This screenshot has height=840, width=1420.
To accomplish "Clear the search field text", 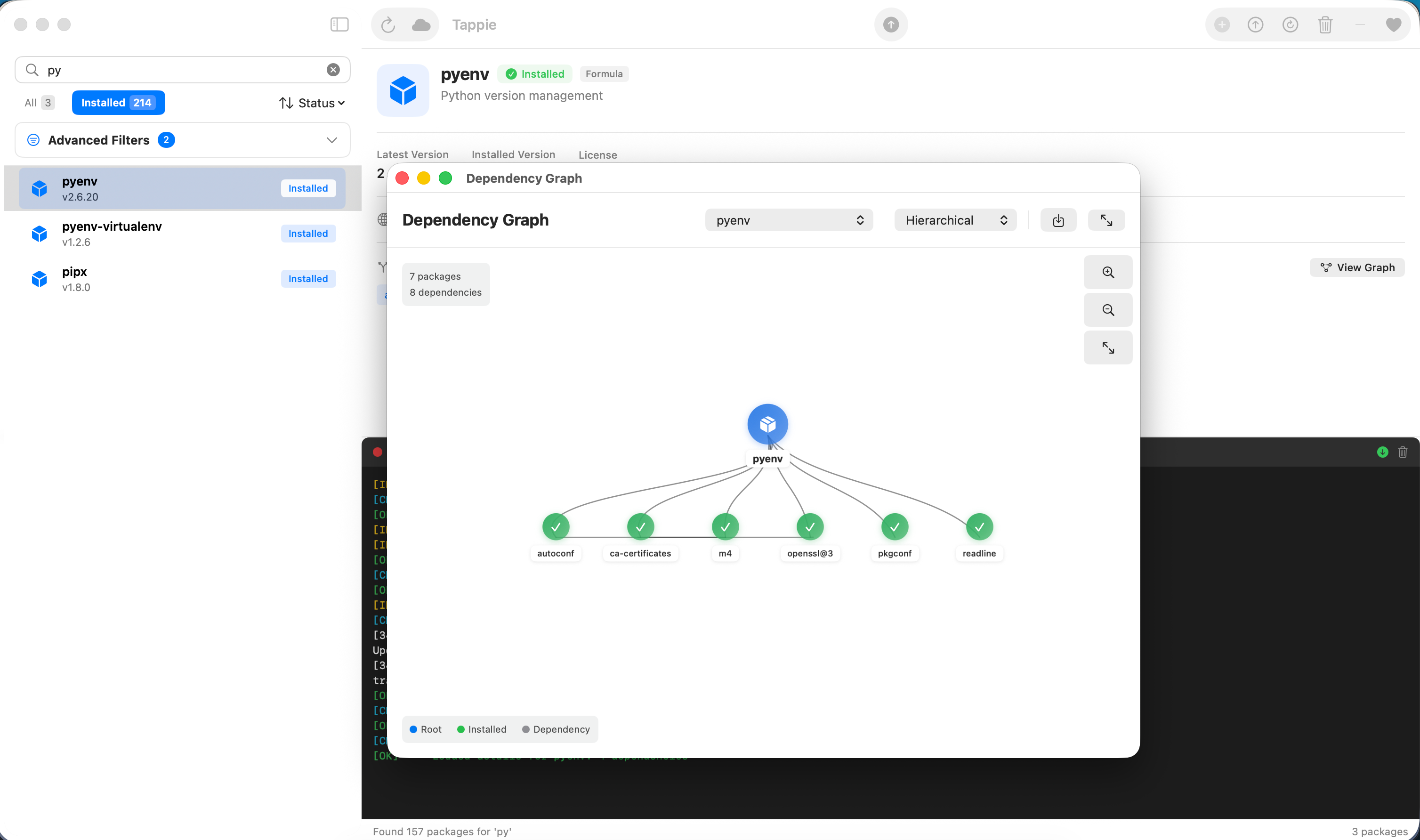I will pos(333,70).
